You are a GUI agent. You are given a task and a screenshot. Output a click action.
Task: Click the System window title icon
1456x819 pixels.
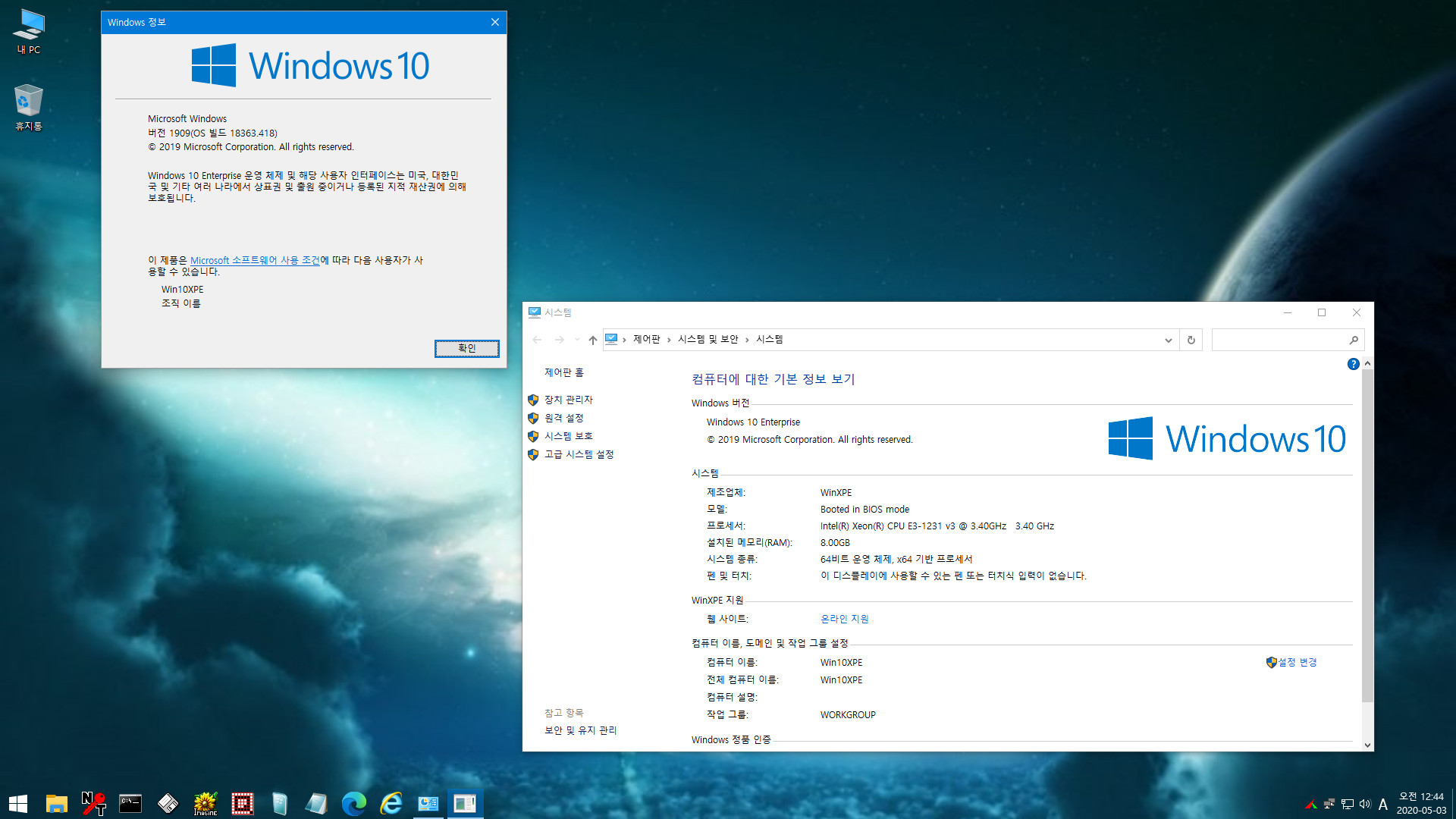pos(534,312)
